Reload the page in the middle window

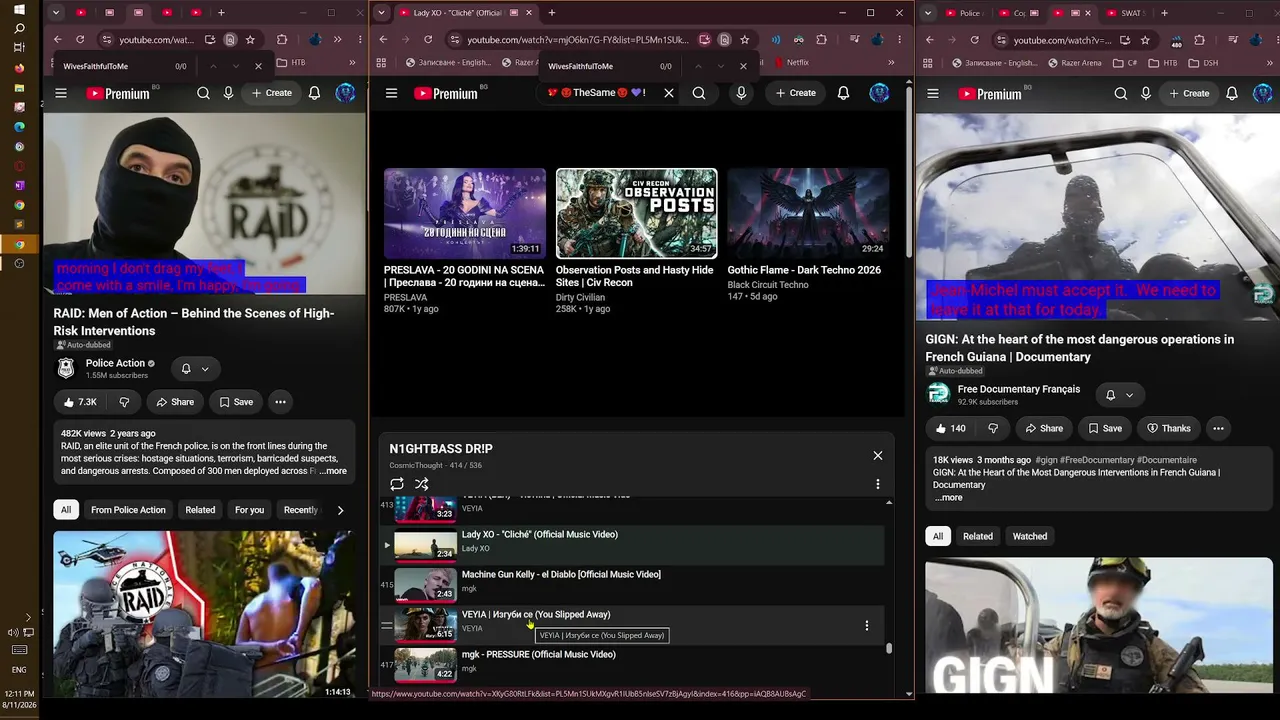[428, 40]
